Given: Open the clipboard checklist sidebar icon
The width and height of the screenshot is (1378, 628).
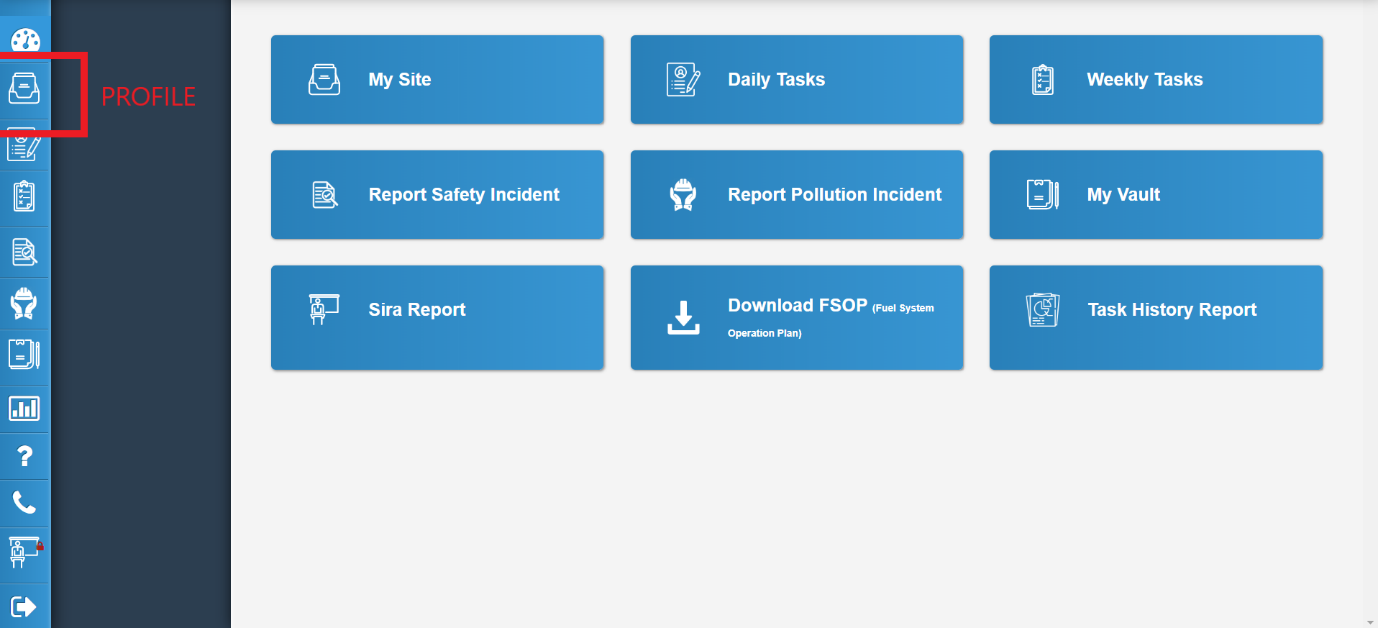Looking at the screenshot, I should tap(25, 196).
